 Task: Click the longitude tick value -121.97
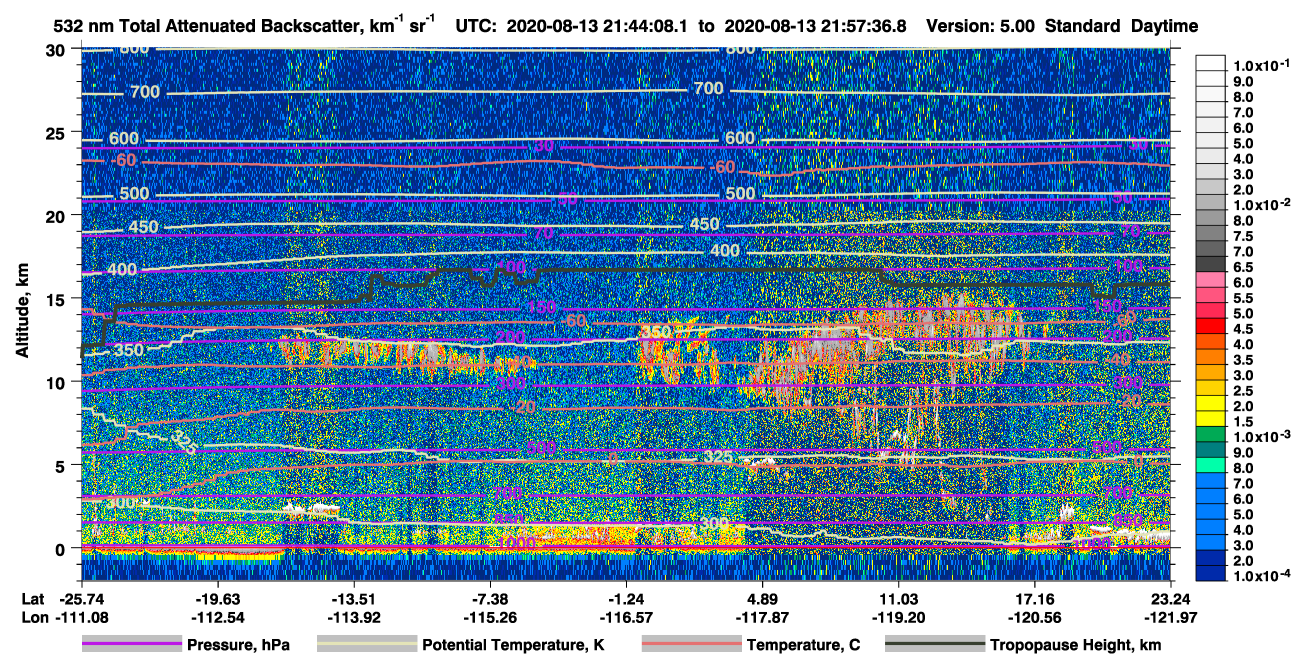coord(1172,618)
